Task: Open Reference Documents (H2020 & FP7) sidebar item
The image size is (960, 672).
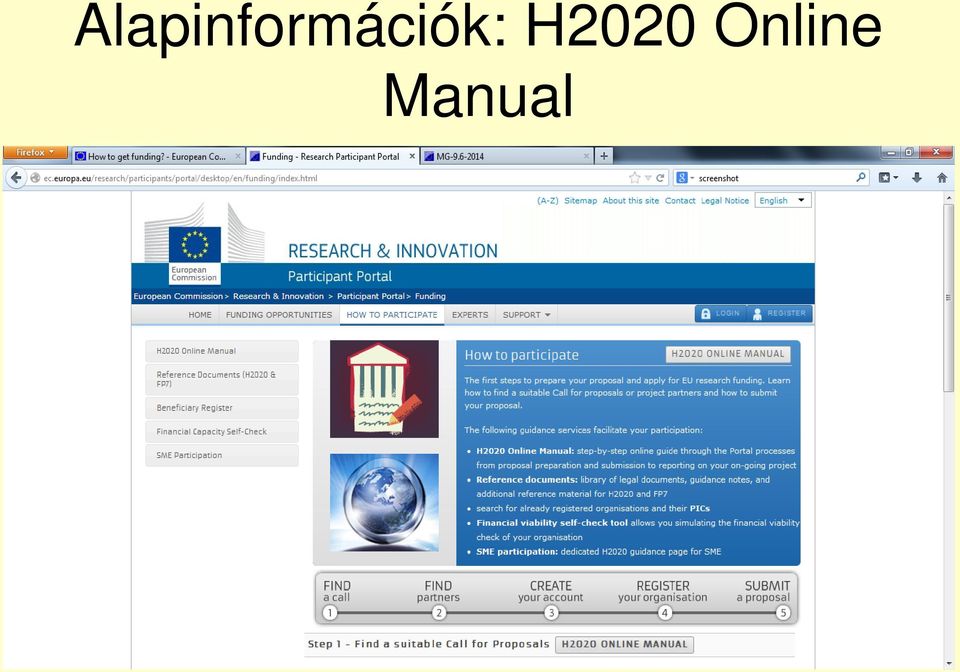Action: [x=222, y=379]
